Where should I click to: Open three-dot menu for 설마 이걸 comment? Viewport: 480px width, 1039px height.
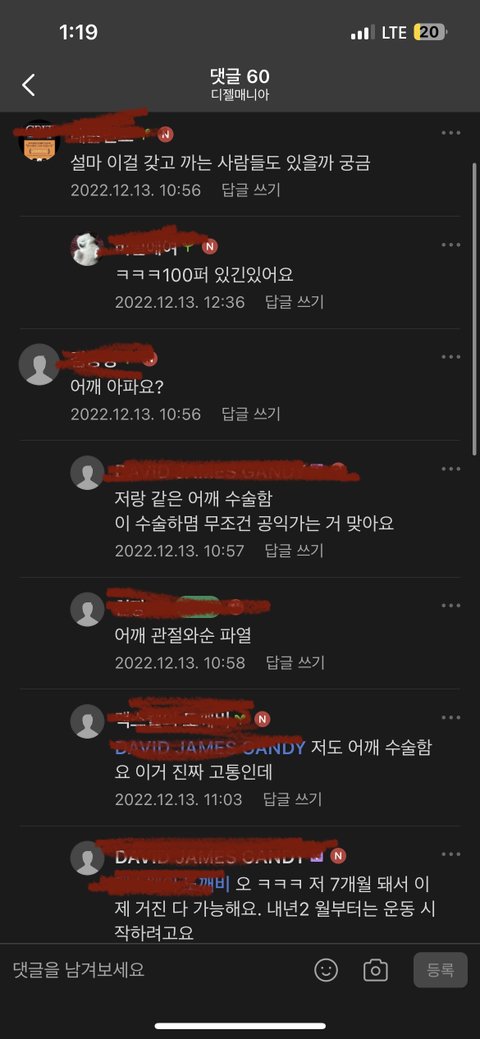(451, 133)
